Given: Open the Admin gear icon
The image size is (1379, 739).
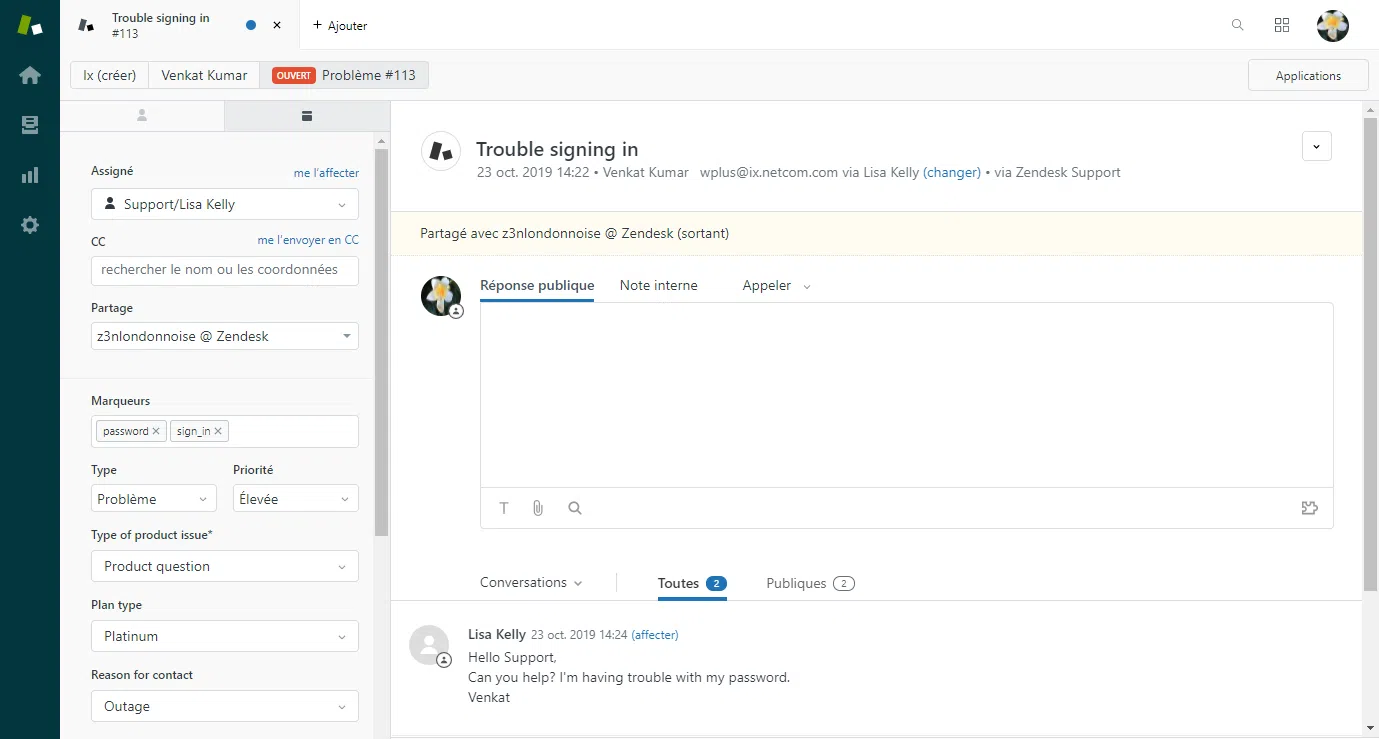Looking at the screenshot, I should coord(30,225).
